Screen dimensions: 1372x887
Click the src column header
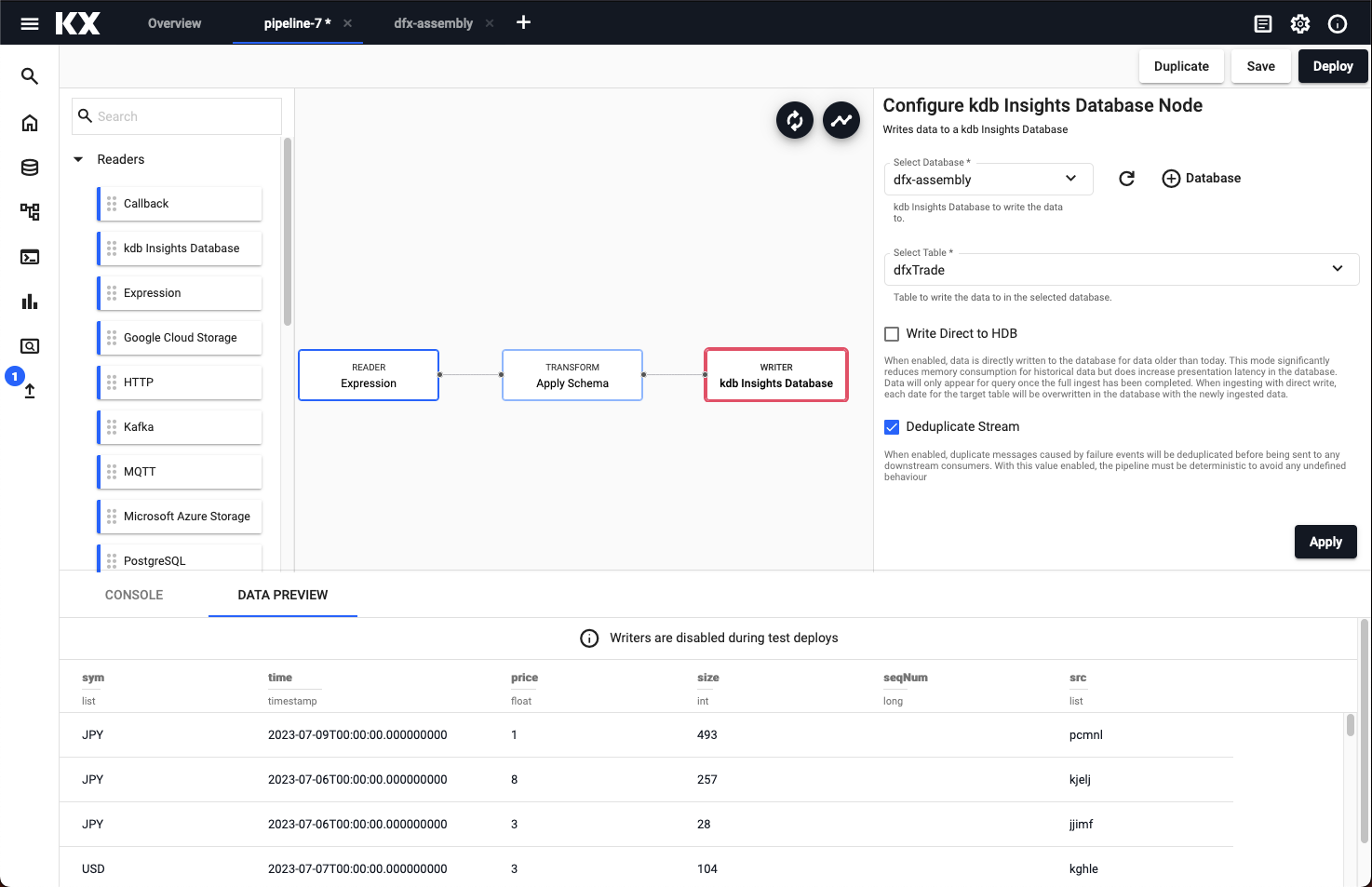pos(1078,678)
